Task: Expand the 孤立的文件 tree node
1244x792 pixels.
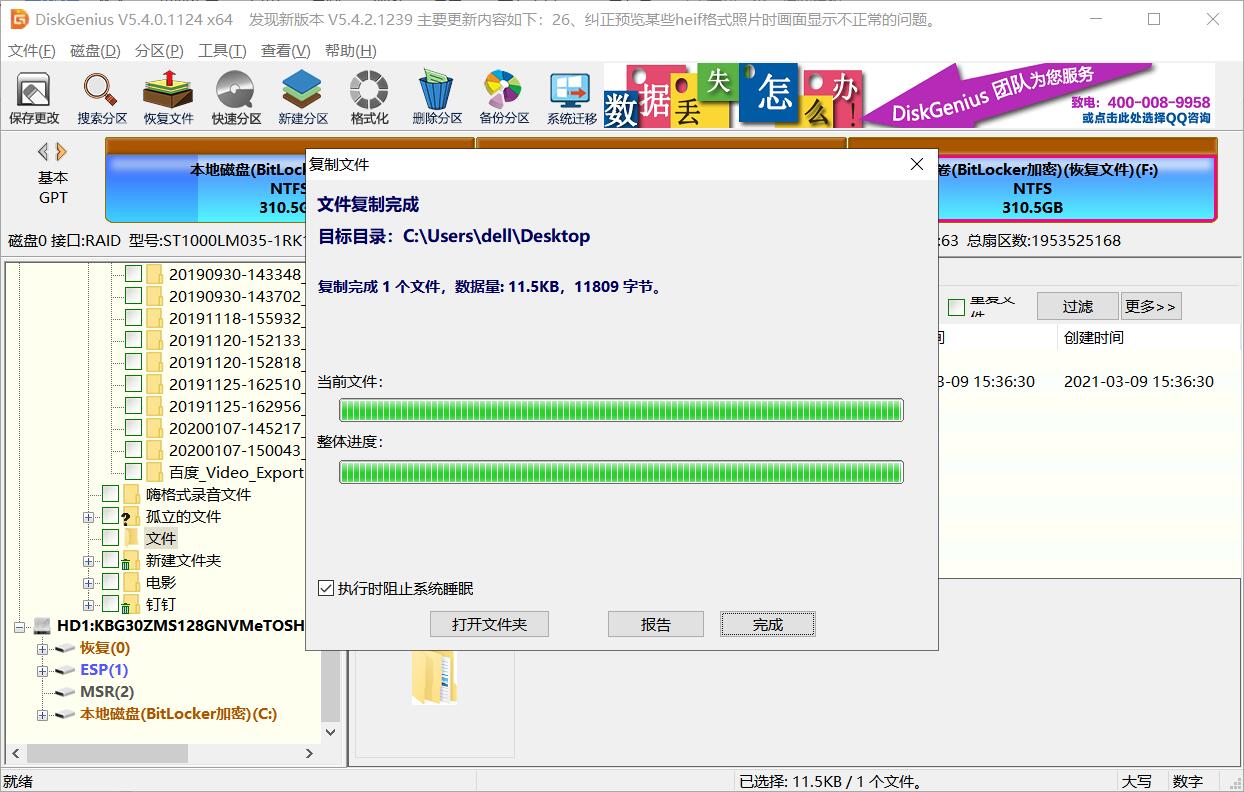Action: [x=89, y=517]
